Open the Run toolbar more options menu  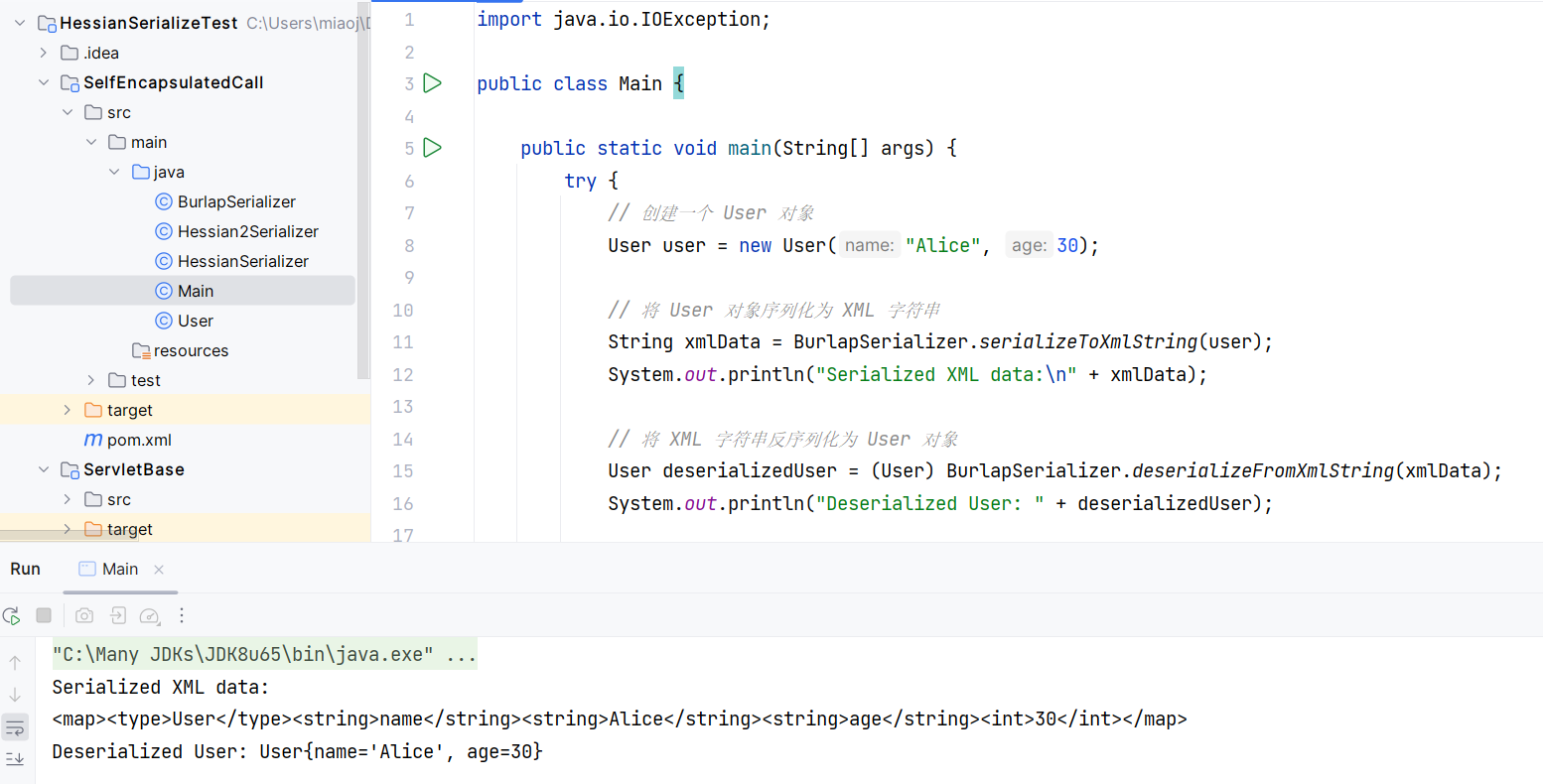[x=182, y=616]
